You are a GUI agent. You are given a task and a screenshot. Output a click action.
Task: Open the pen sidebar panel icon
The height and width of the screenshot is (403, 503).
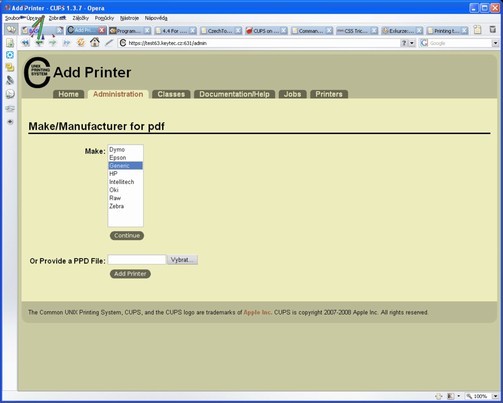coord(10,80)
